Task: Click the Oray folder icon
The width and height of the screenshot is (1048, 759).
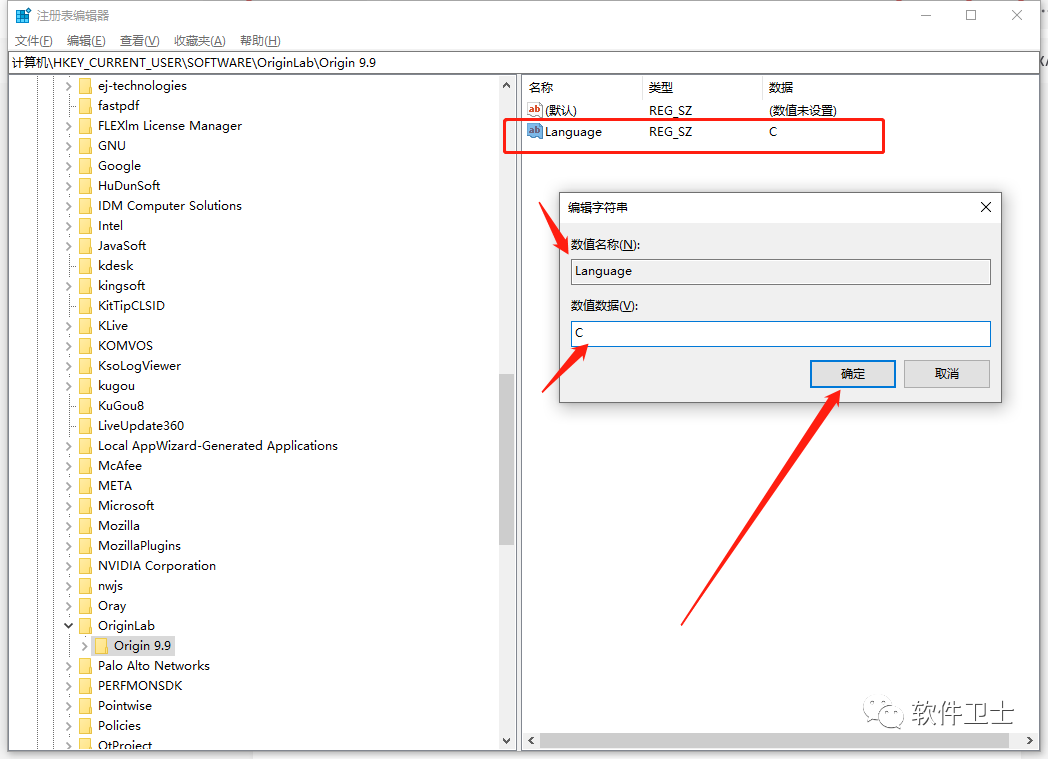Action: pyautogui.click(x=86, y=606)
